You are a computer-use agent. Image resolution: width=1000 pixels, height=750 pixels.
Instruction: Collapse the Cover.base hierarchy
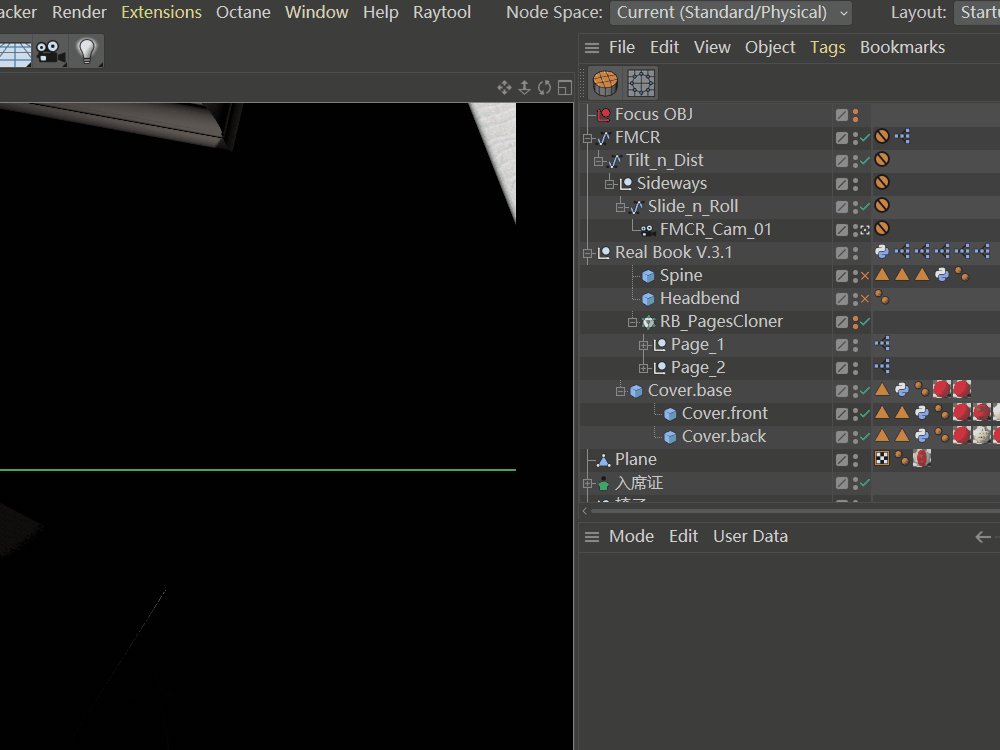(620, 391)
